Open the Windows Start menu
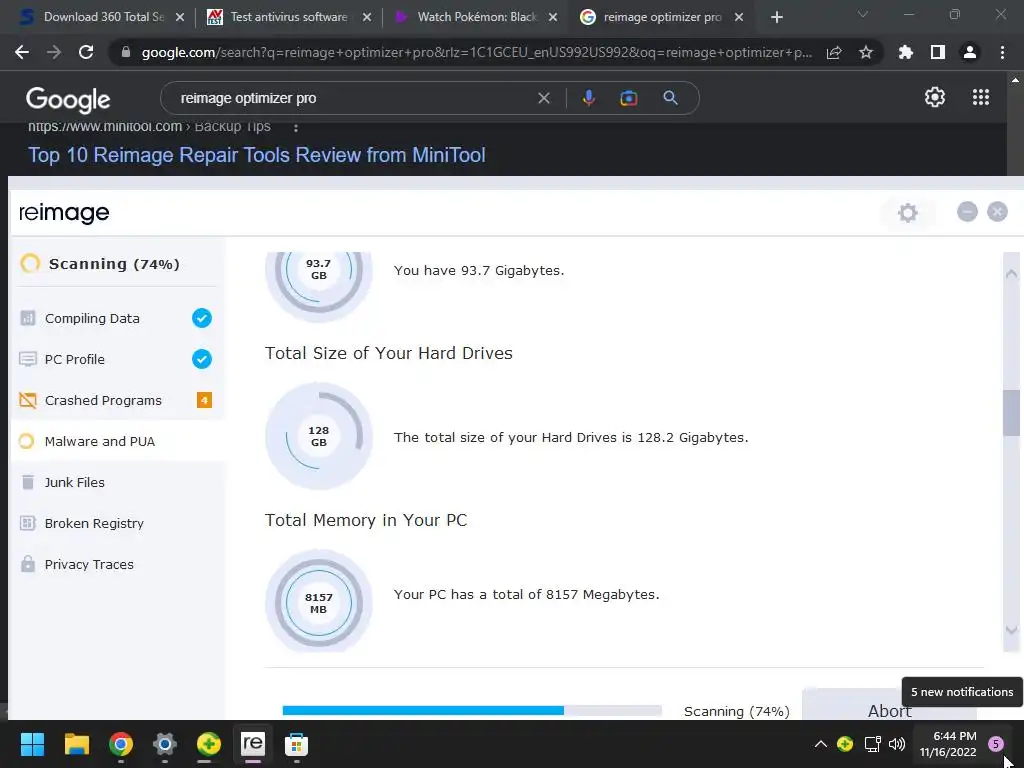1024x768 pixels. [32, 744]
